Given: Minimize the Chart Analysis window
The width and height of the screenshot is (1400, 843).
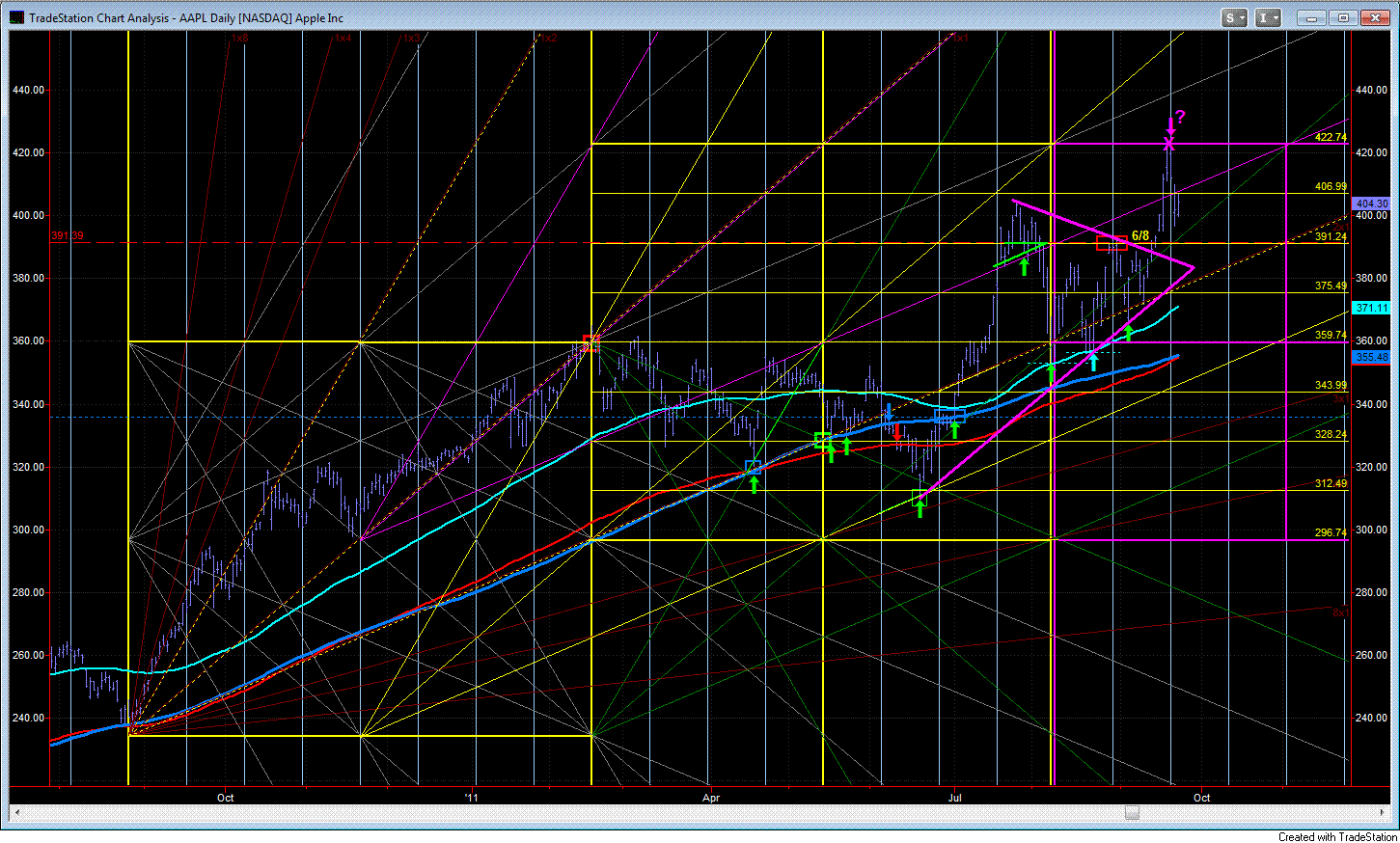Looking at the screenshot, I should (1311, 17).
